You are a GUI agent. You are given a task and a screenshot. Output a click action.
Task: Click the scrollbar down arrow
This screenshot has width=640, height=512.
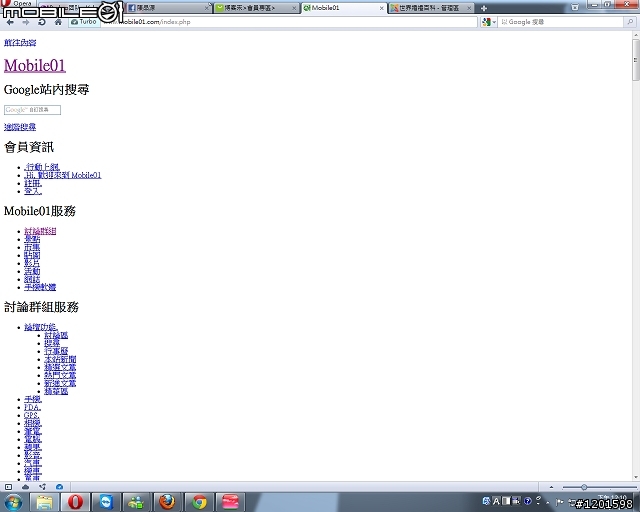point(636,477)
